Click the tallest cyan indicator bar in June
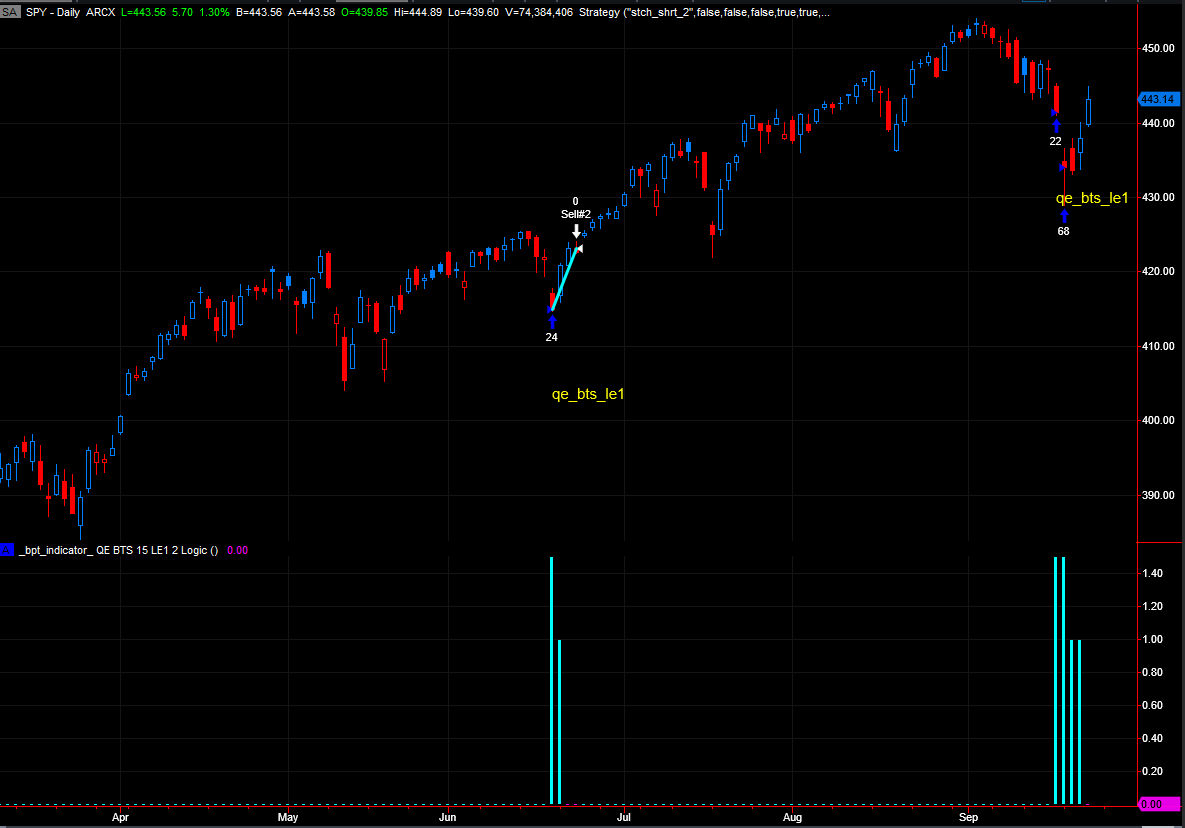The image size is (1185, 828). tap(551, 680)
